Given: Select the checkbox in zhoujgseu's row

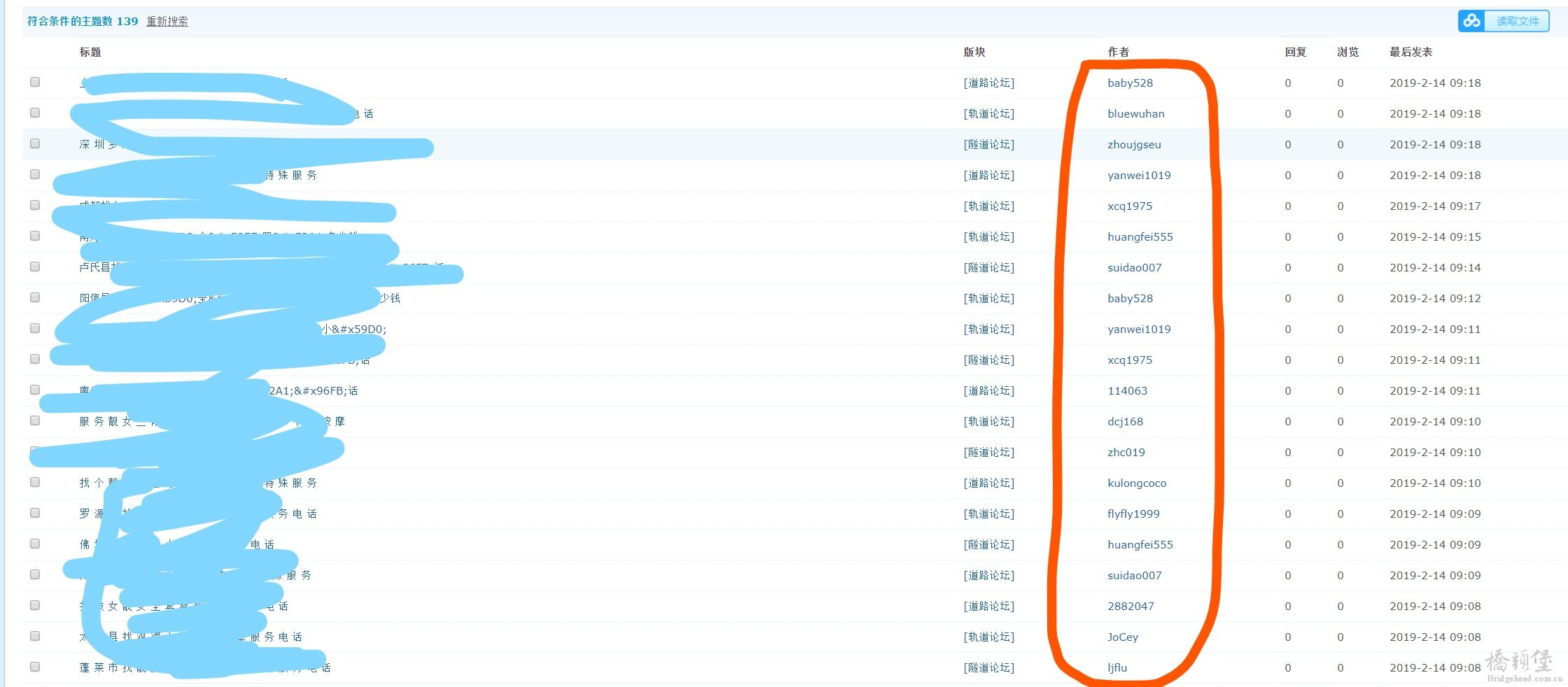Looking at the screenshot, I should click(35, 143).
